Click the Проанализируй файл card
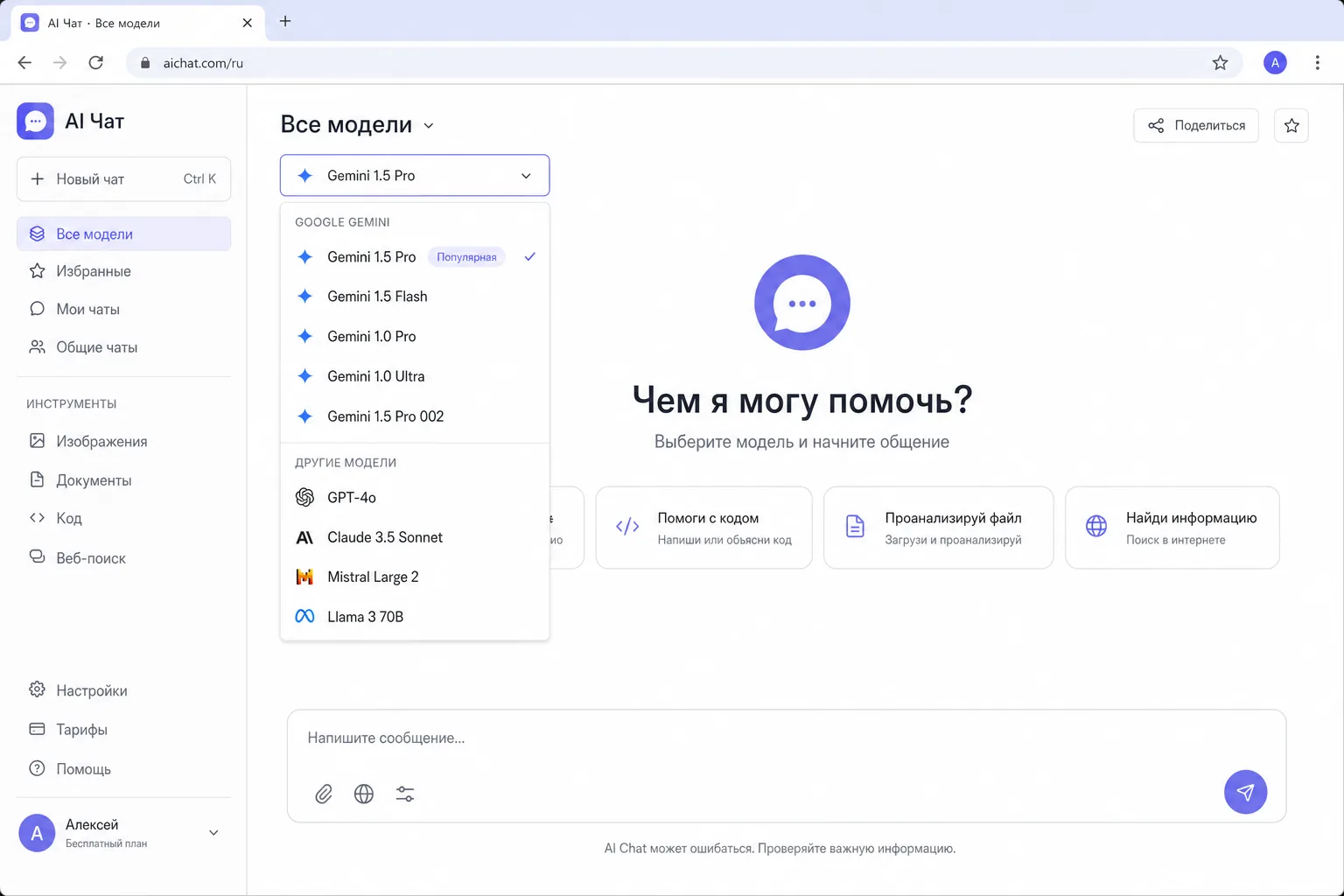 tap(938, 528)
